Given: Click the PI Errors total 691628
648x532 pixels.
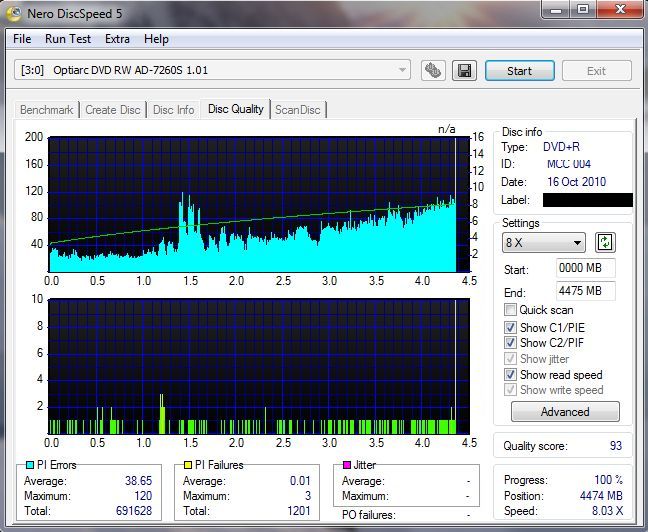Looking at the screenshot, I should (134, 511).
